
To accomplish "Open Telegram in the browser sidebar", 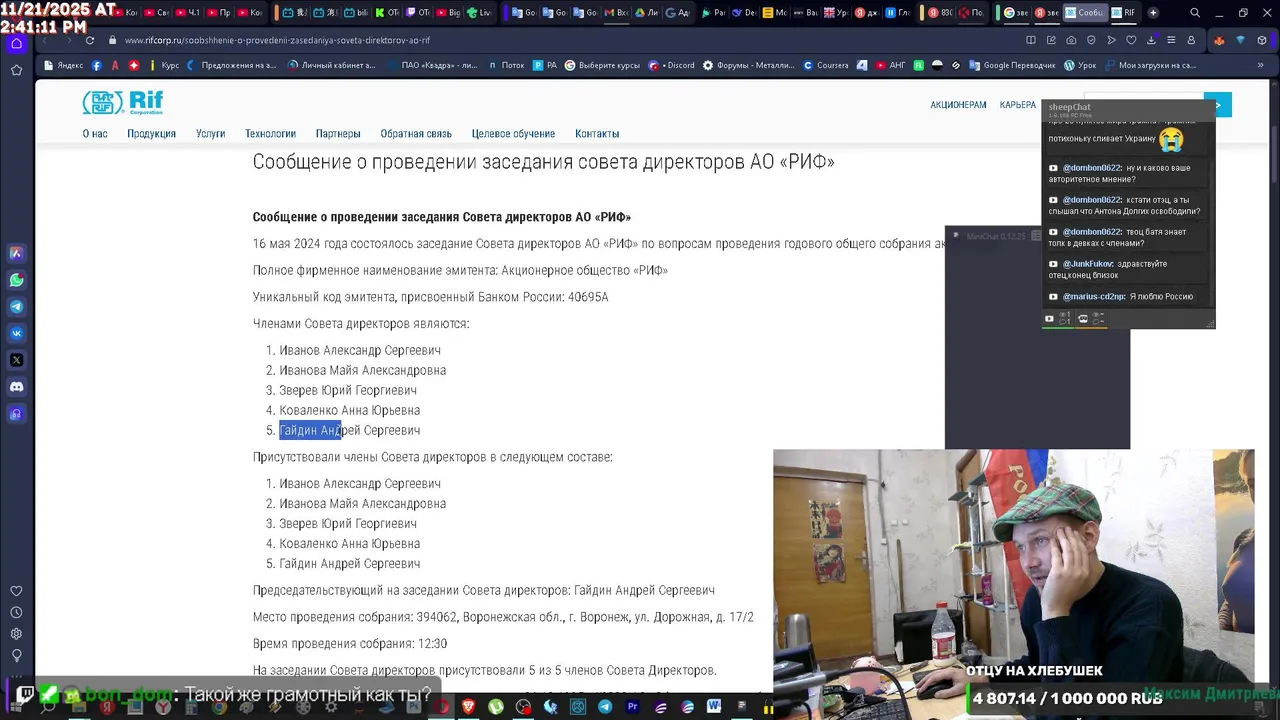I will (16, 307).
